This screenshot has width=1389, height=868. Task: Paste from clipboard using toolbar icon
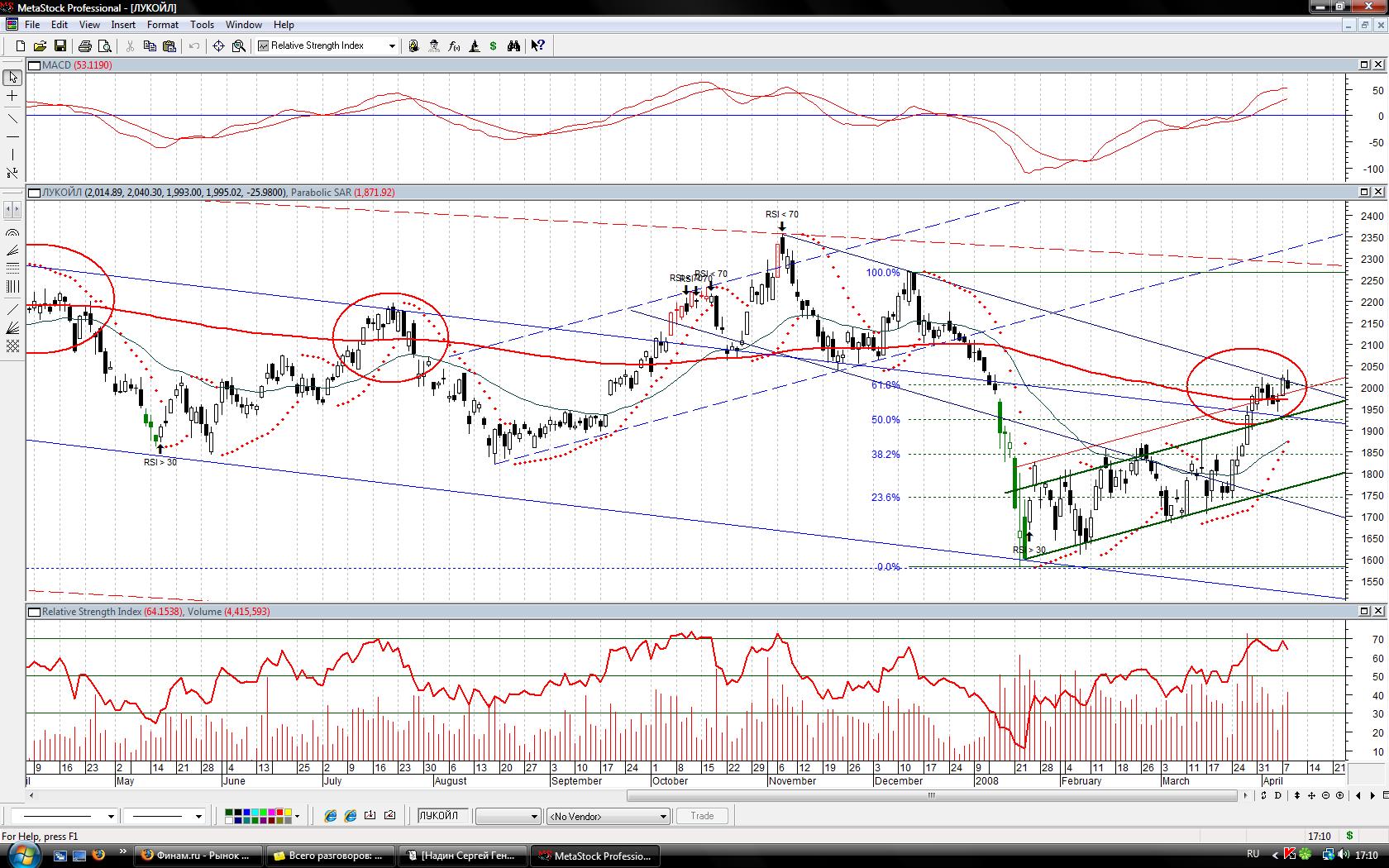point(169,46)
